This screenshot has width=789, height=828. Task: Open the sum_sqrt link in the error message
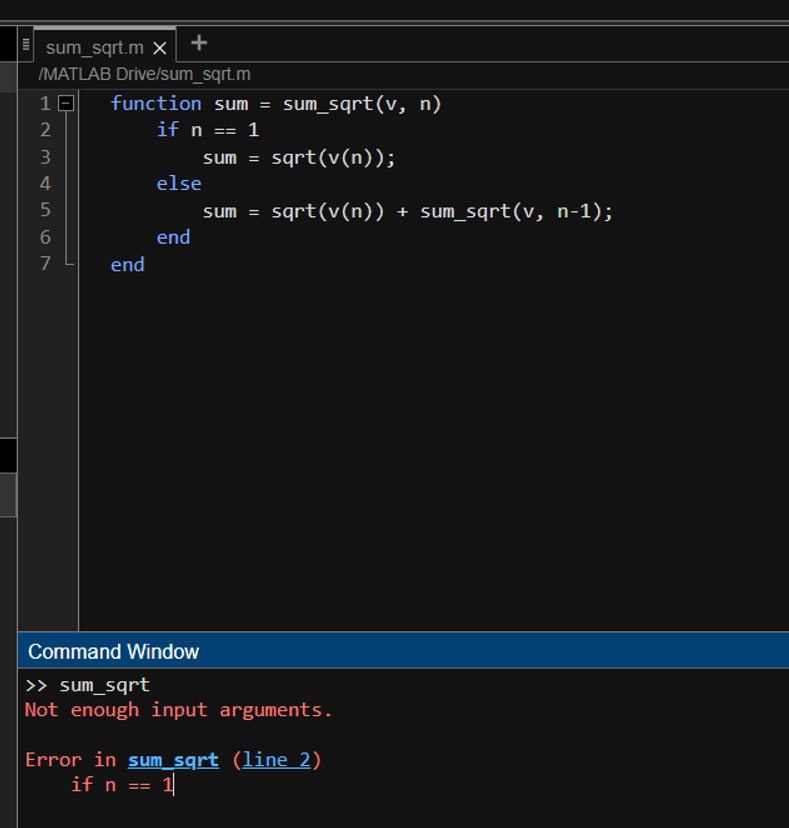pos(173,760)
